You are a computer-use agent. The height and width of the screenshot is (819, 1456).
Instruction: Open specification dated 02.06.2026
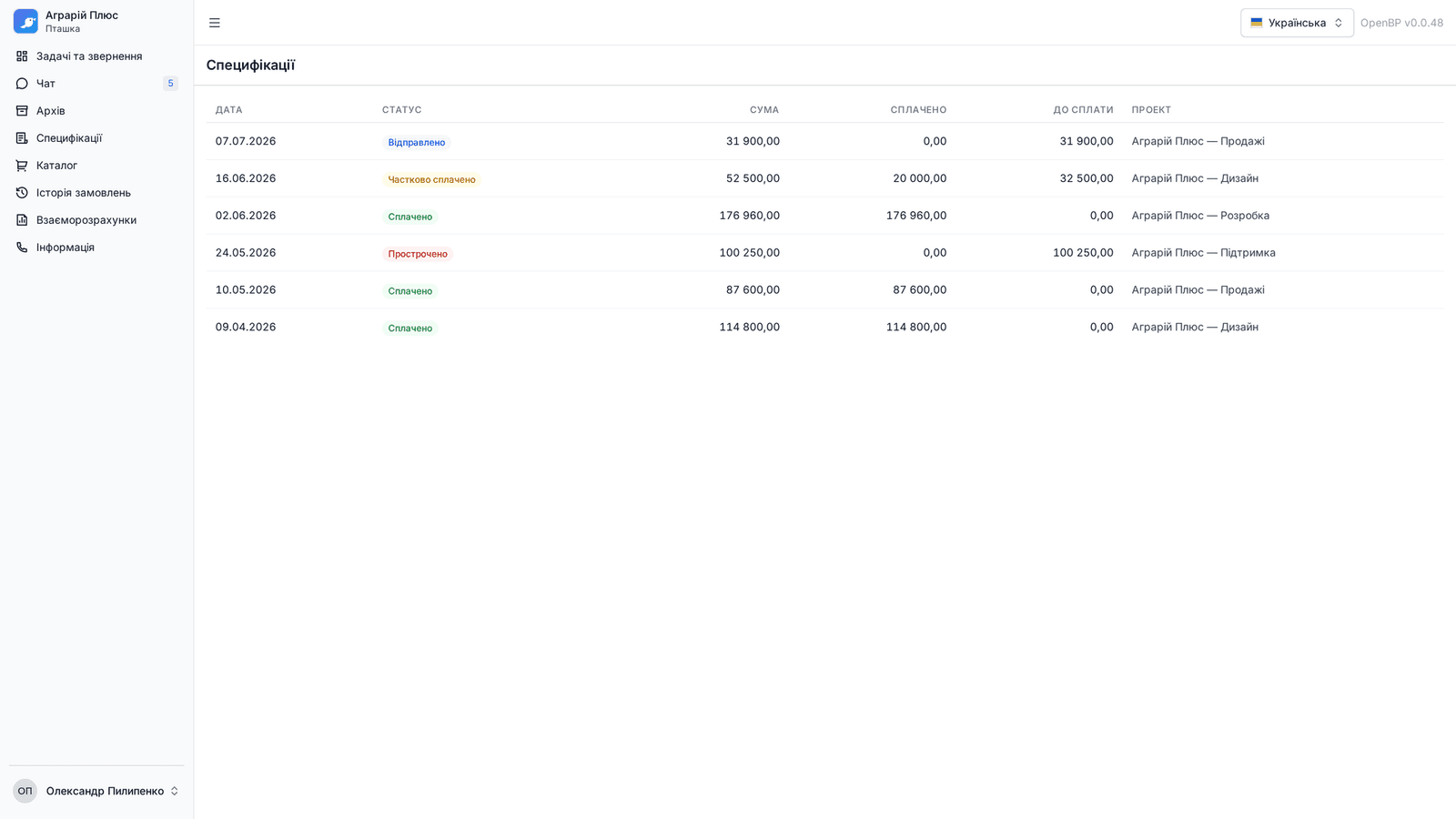point(824,216)
